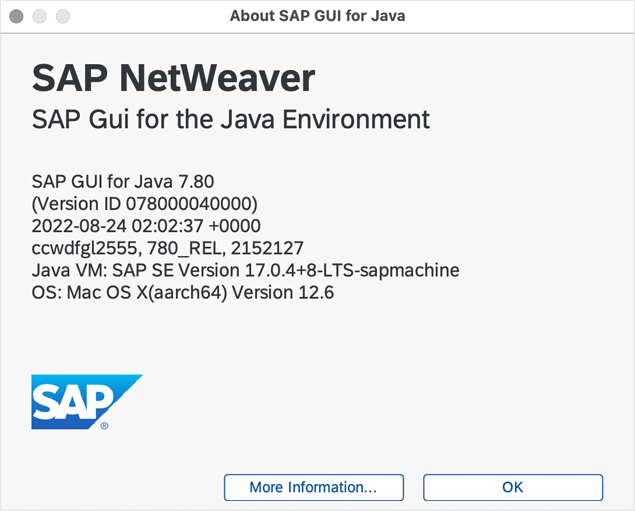Viewport: 635px width, 511px height.
Task: Click the Java VM version line
Action: point(245,270)
